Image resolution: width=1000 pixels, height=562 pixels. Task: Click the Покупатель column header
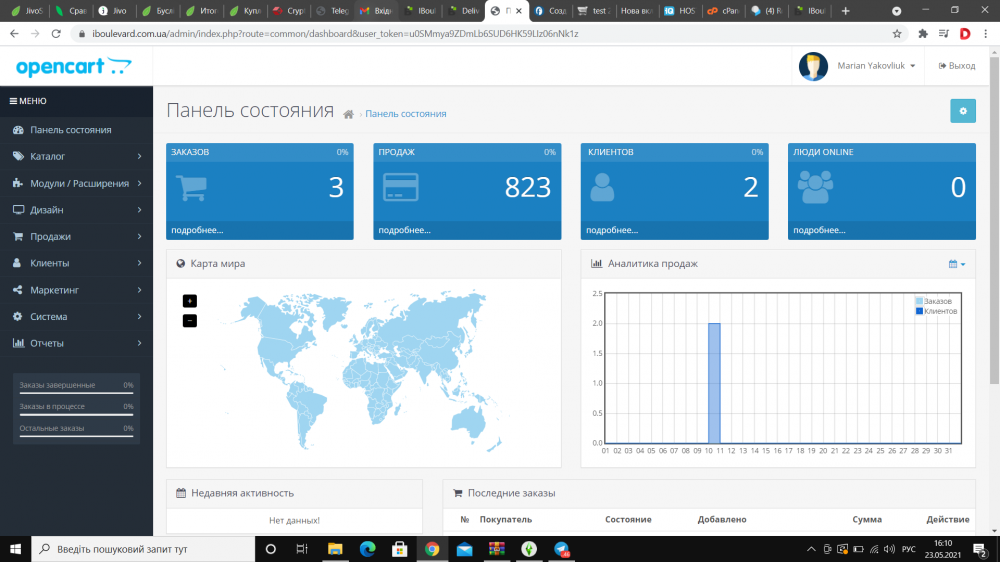pyautogui.click(x=506, y=519)
